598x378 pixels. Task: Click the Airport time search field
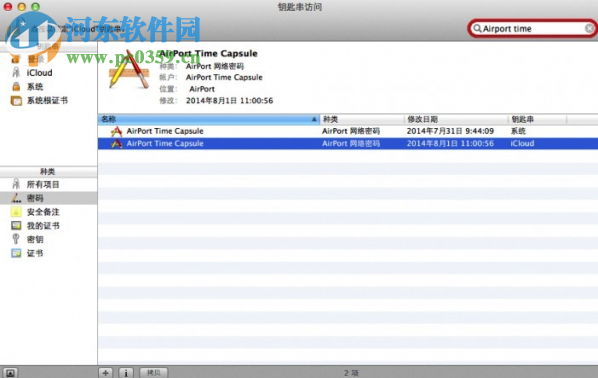pos(532,29)
